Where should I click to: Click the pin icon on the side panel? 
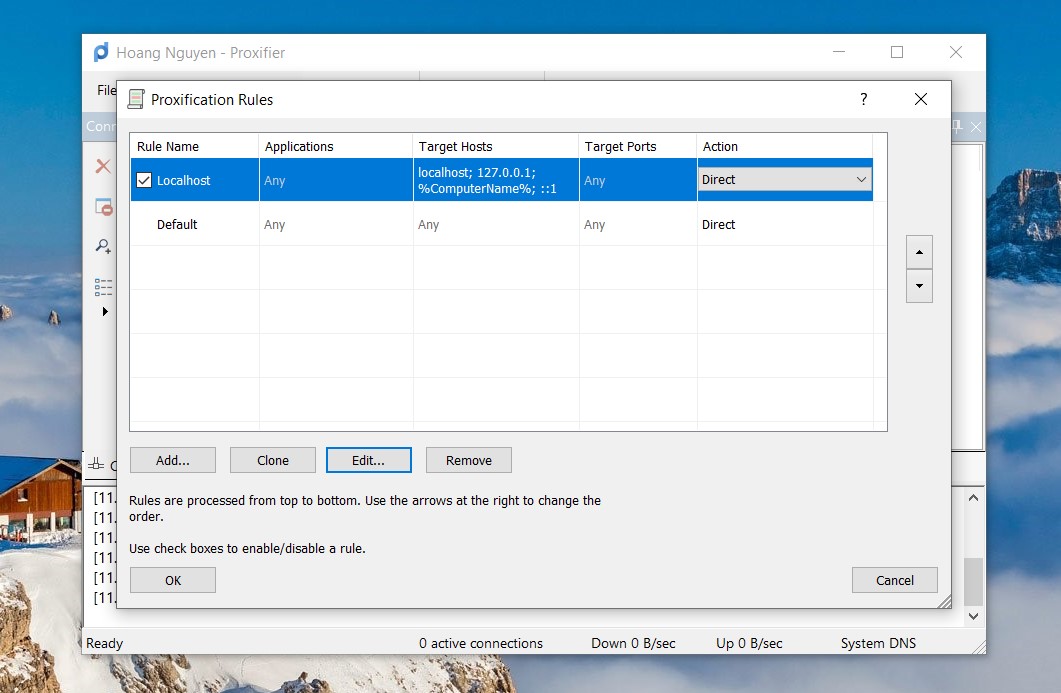[957, 126]
